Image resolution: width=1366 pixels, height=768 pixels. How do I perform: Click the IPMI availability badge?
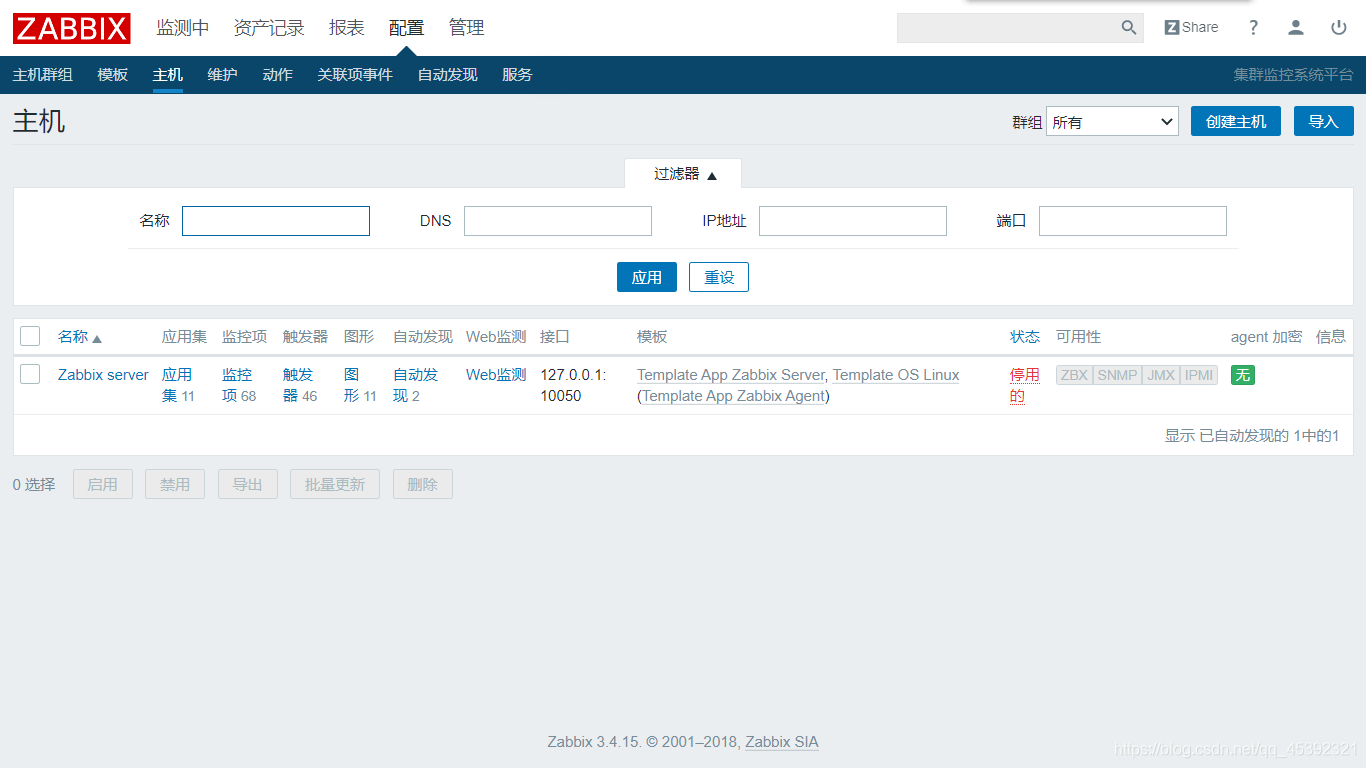coord(1199,375)
